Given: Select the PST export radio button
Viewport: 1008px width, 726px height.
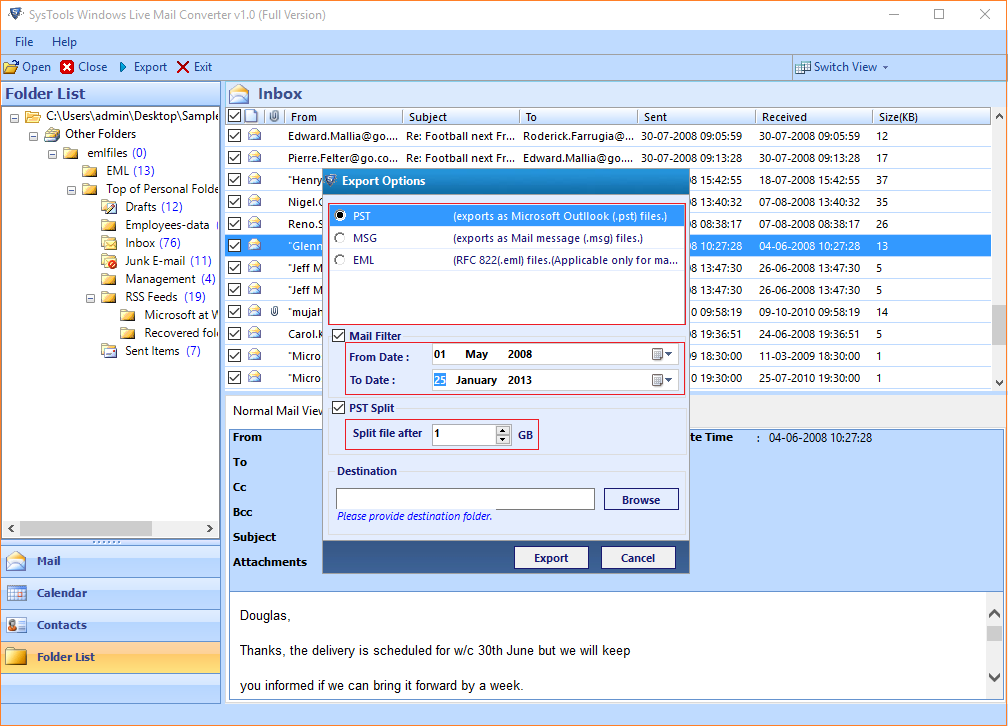Looking at the screenshot, I should coord(340,216).
